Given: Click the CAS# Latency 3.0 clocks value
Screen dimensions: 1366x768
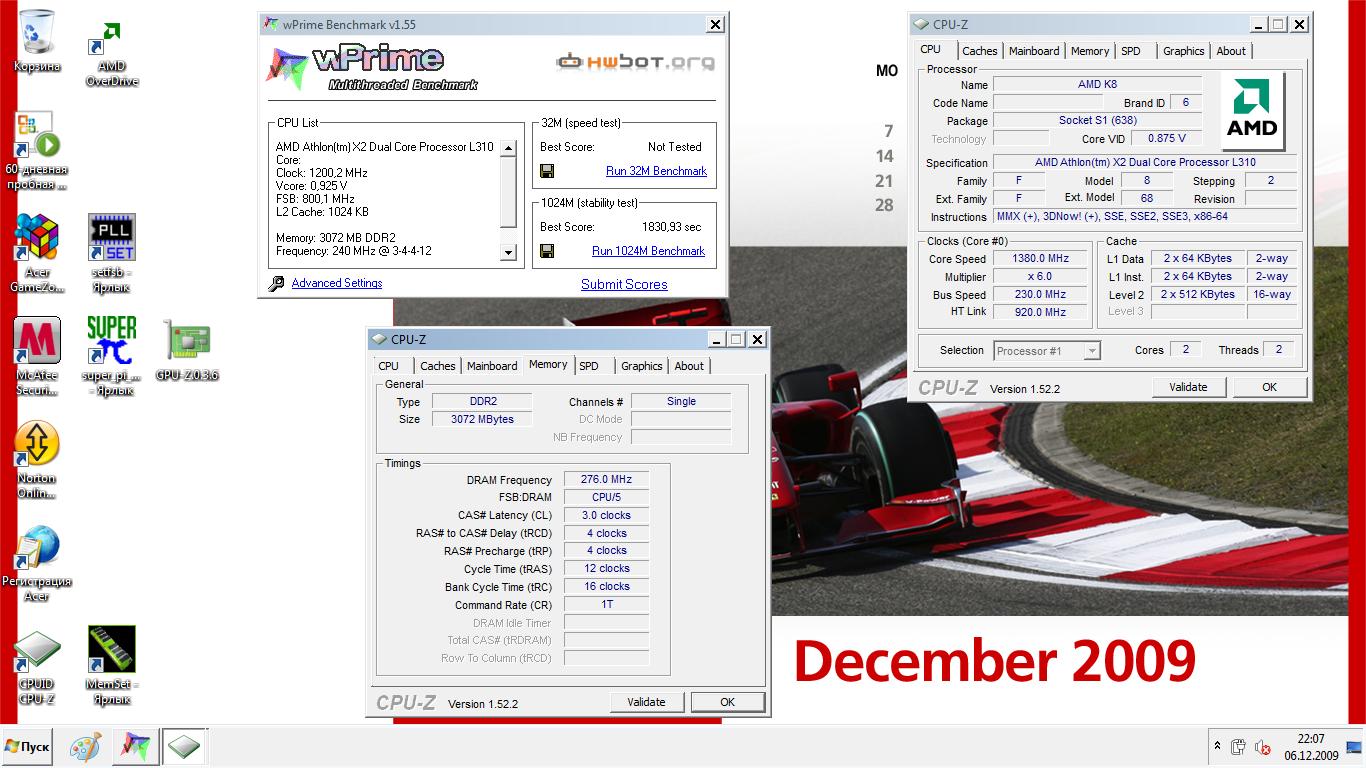Looking at the screenshot, I should point(606,516).
